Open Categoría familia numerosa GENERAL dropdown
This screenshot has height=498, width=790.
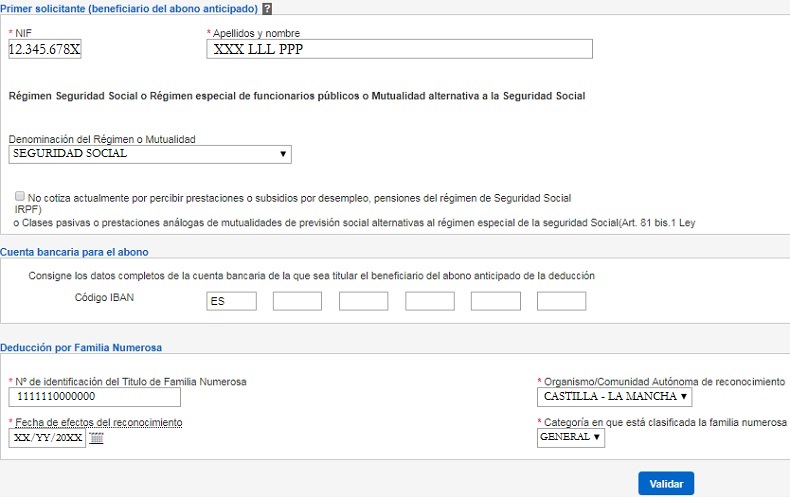tap(570, 438)
